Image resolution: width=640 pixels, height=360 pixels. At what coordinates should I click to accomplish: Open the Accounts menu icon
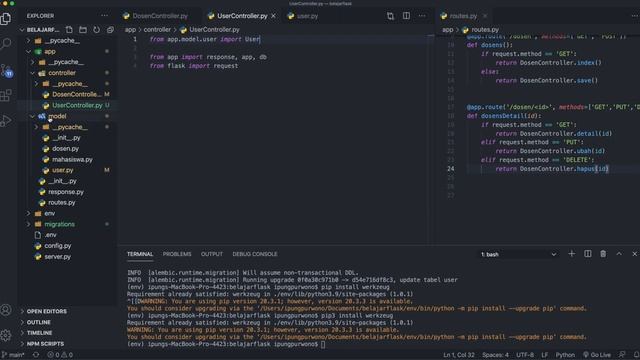click(x=6, y=310)
